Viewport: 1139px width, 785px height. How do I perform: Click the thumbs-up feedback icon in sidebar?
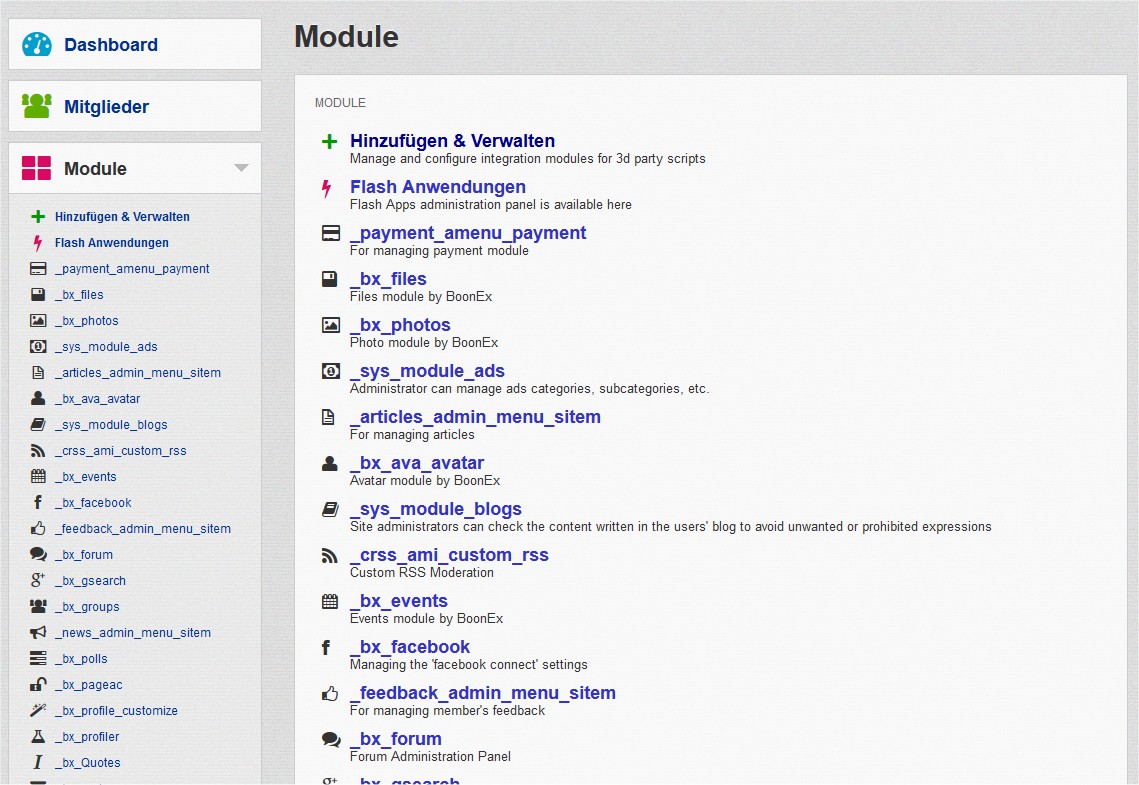[x=38, y=528]
